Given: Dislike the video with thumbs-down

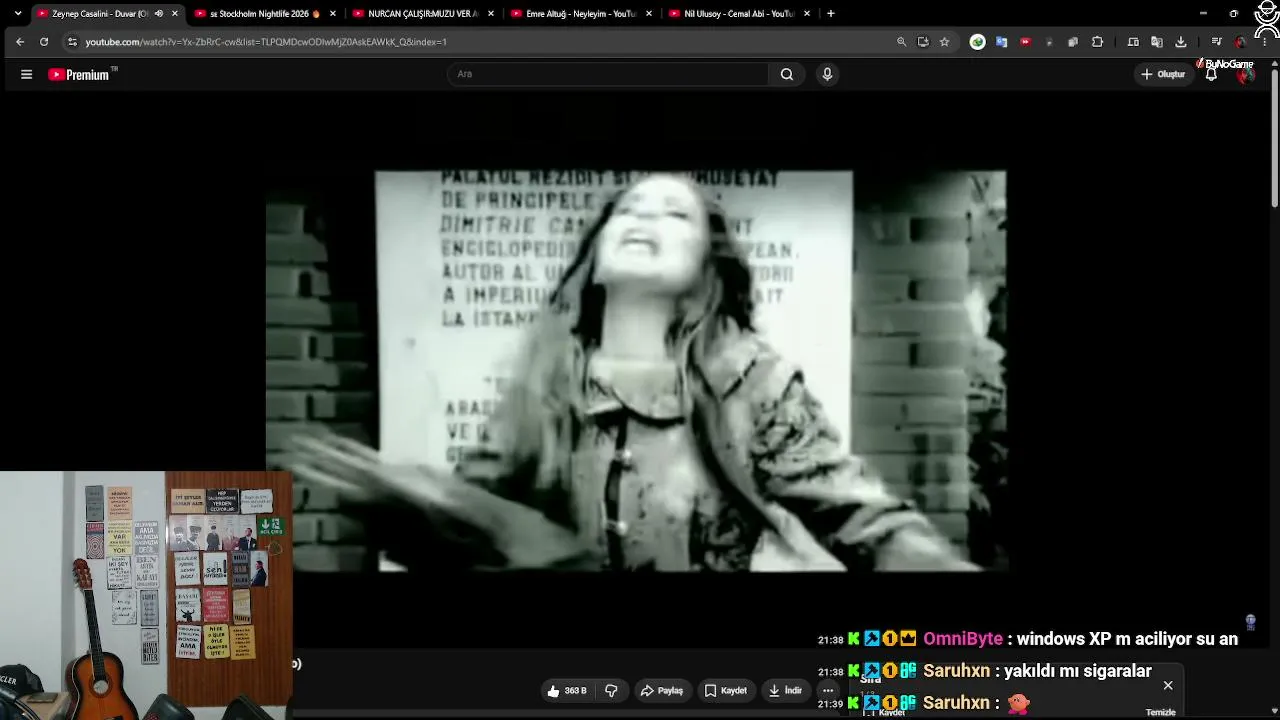Looking at the screenshot, I should (x=611, y=691).
